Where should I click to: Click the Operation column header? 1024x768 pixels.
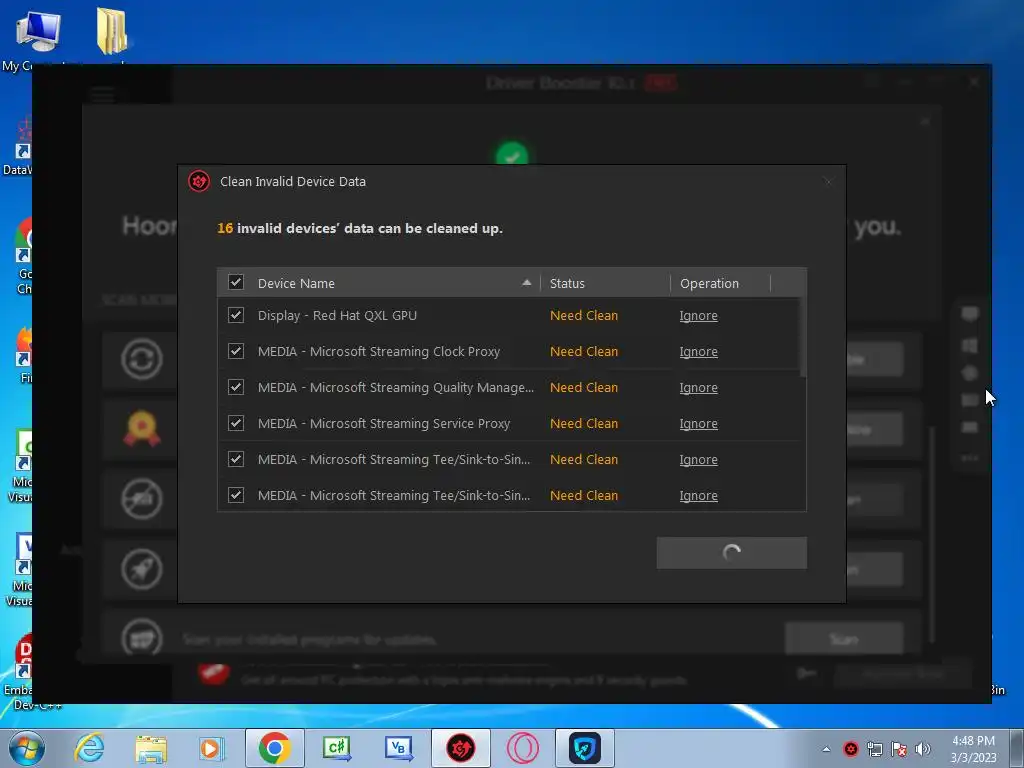pyautogui.click(x=720, y=283)
